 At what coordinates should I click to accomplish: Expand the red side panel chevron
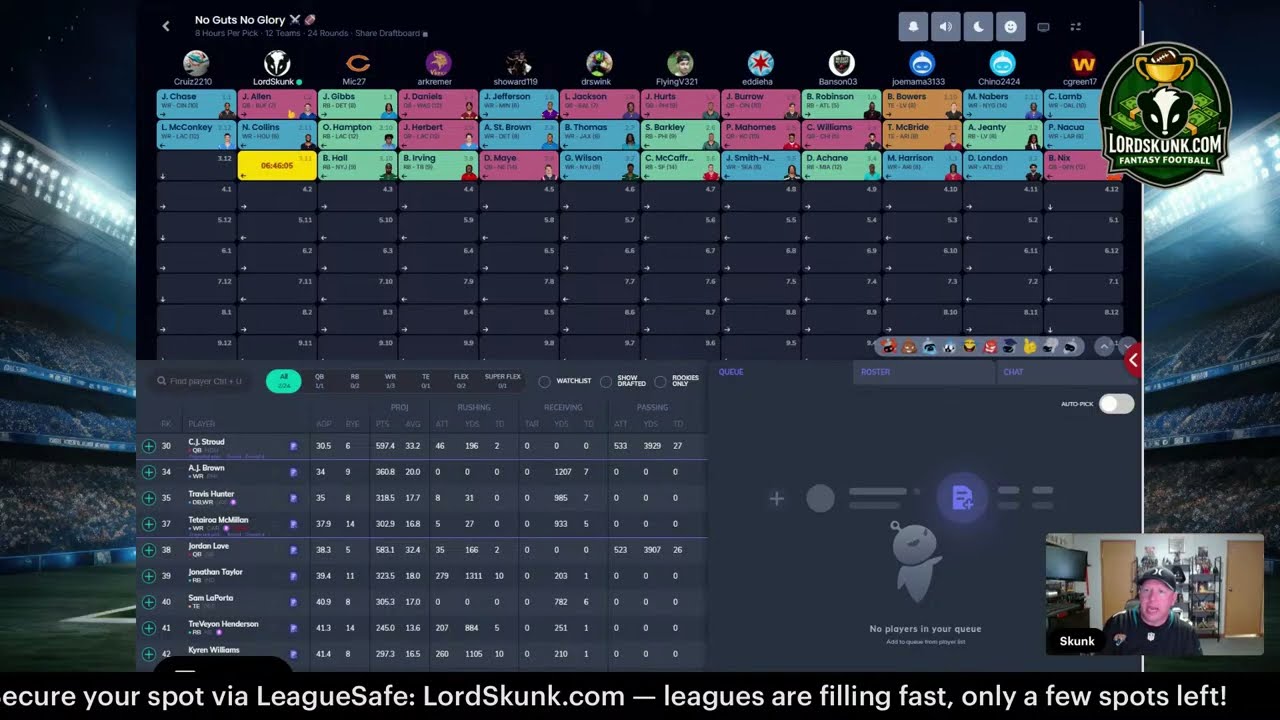(x=1132, y=359)
